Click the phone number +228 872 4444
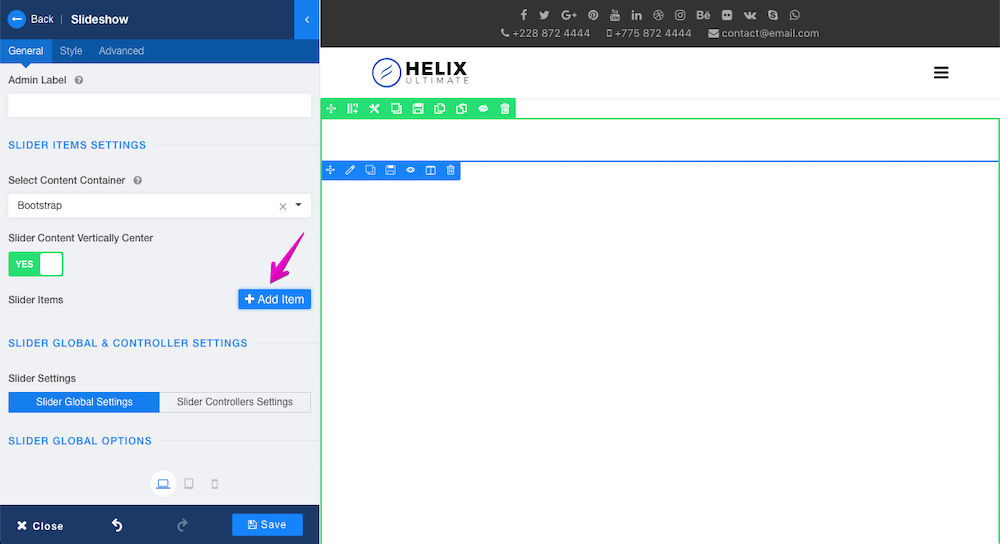Image resolution: width=1000 pixels, height=544 pixels. tap(545, 33)
